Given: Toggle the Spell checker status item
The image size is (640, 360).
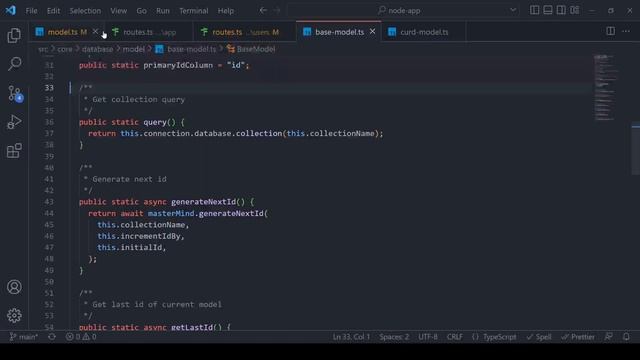Looking at the screenshot, I should tap(539, 337).
